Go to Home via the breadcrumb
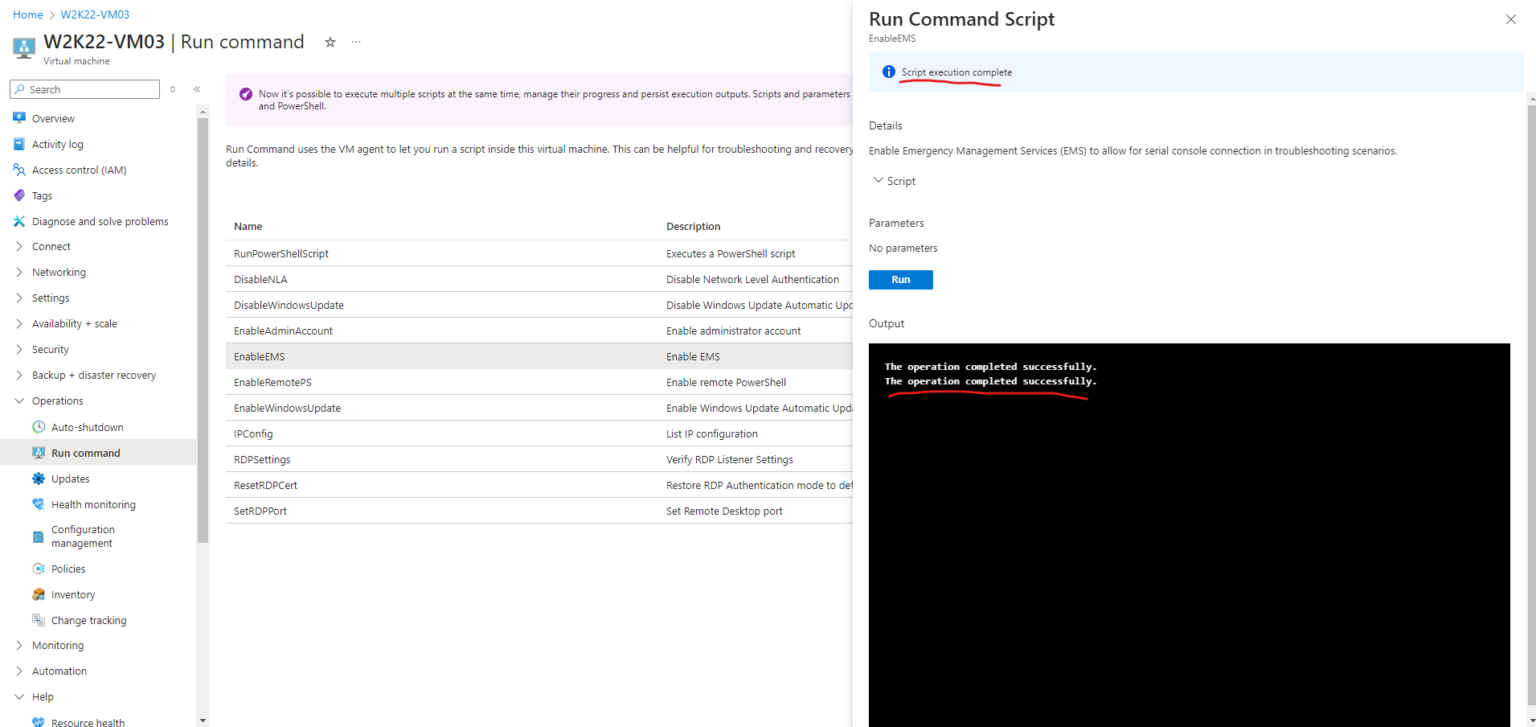This screenshot has width=1536, height=727. [x=27, y=14]
